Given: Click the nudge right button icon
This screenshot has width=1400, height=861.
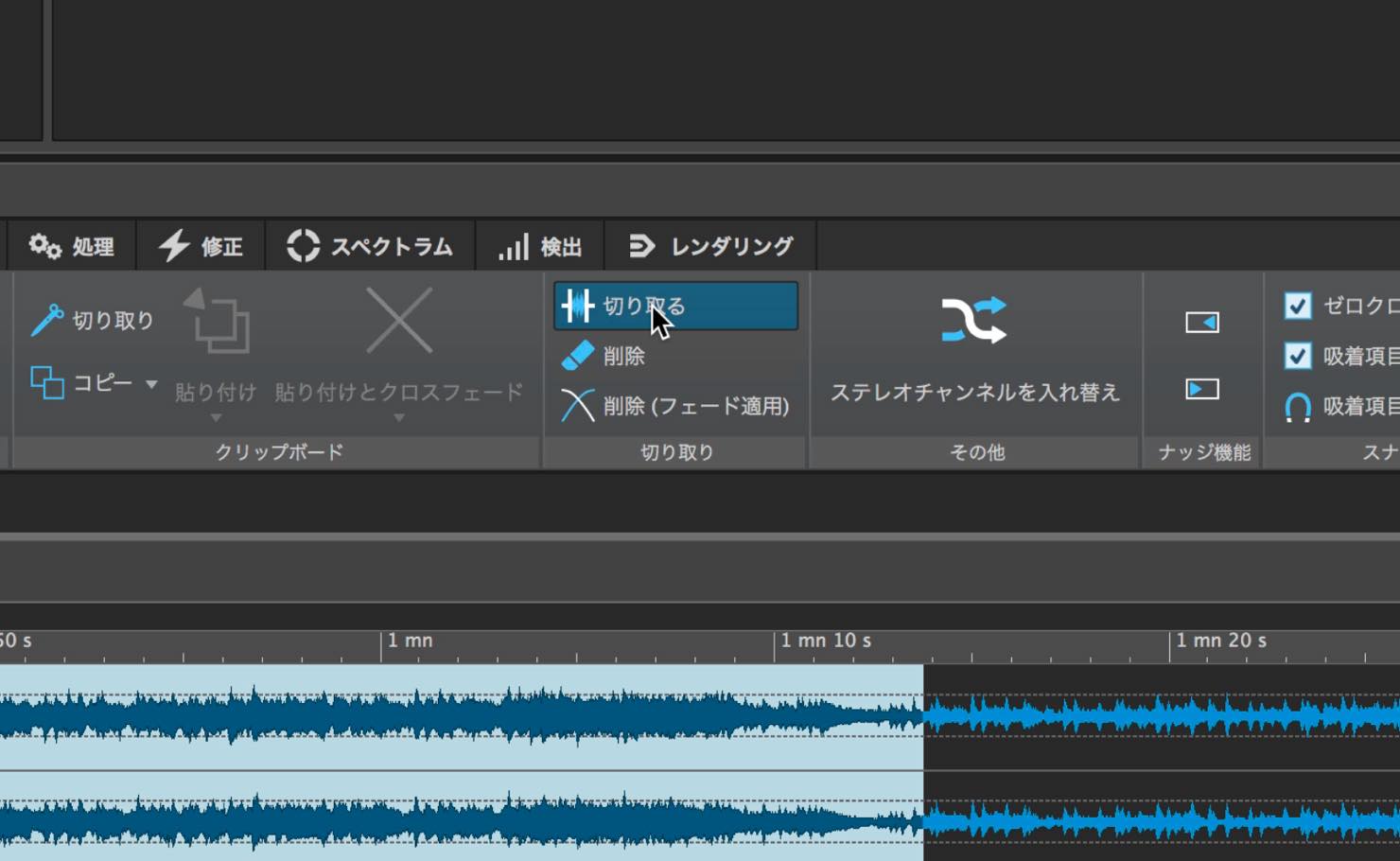Looking at the screenshot, I should pos(1202,389).
